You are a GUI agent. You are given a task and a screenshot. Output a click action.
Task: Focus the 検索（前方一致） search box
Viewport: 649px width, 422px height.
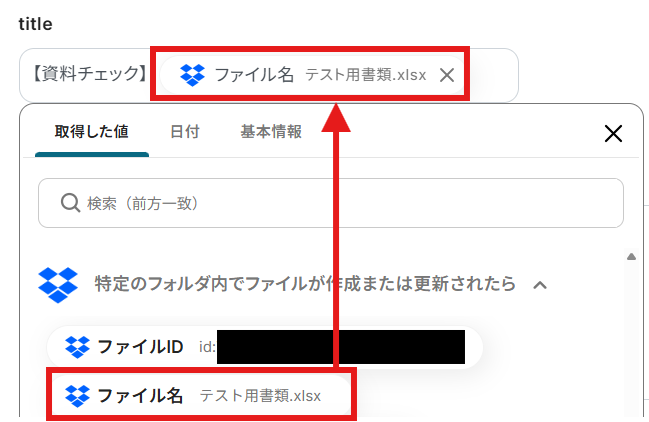331,203
